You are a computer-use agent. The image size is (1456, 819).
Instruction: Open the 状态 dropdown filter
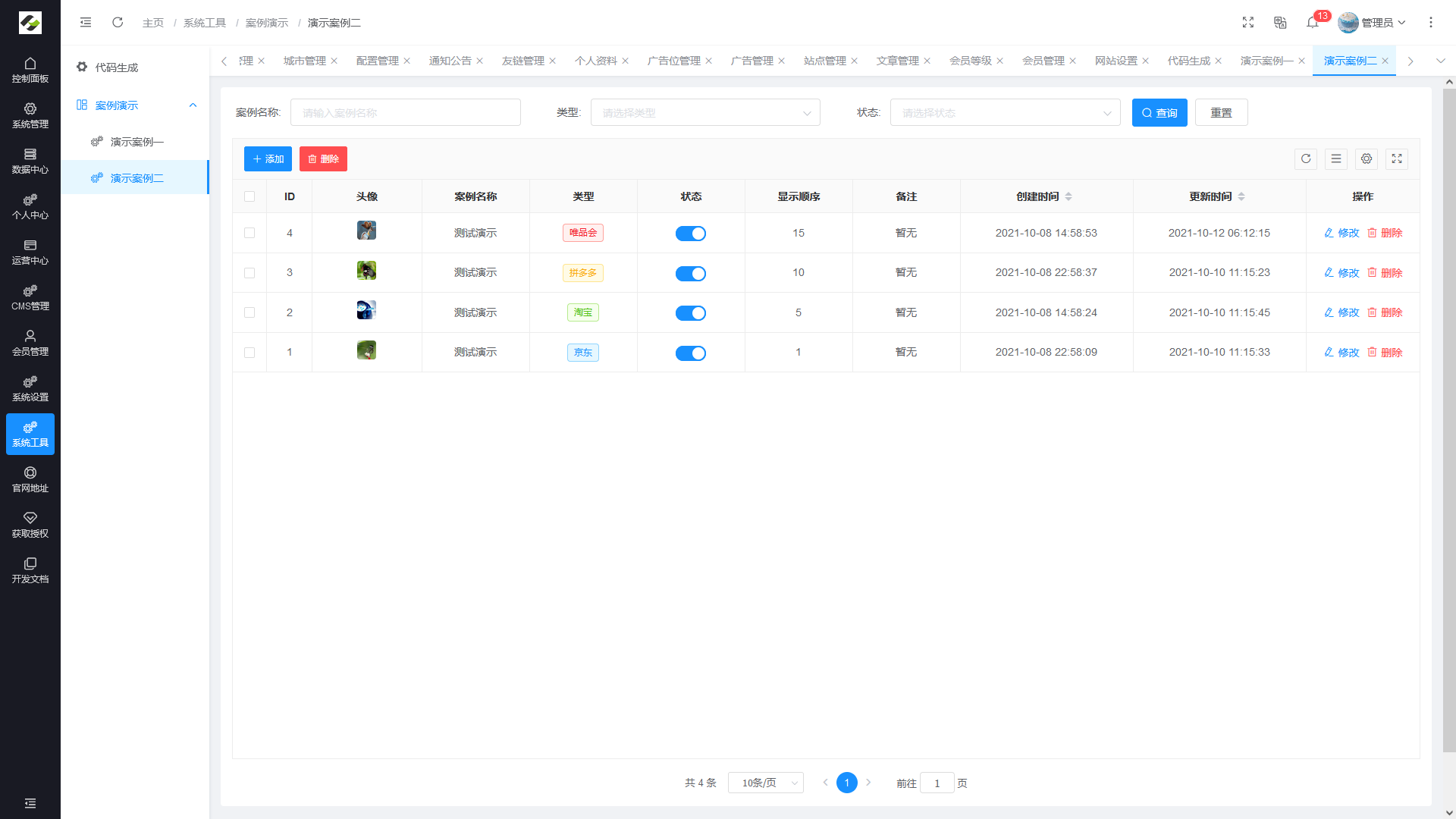pos(1005,113)
